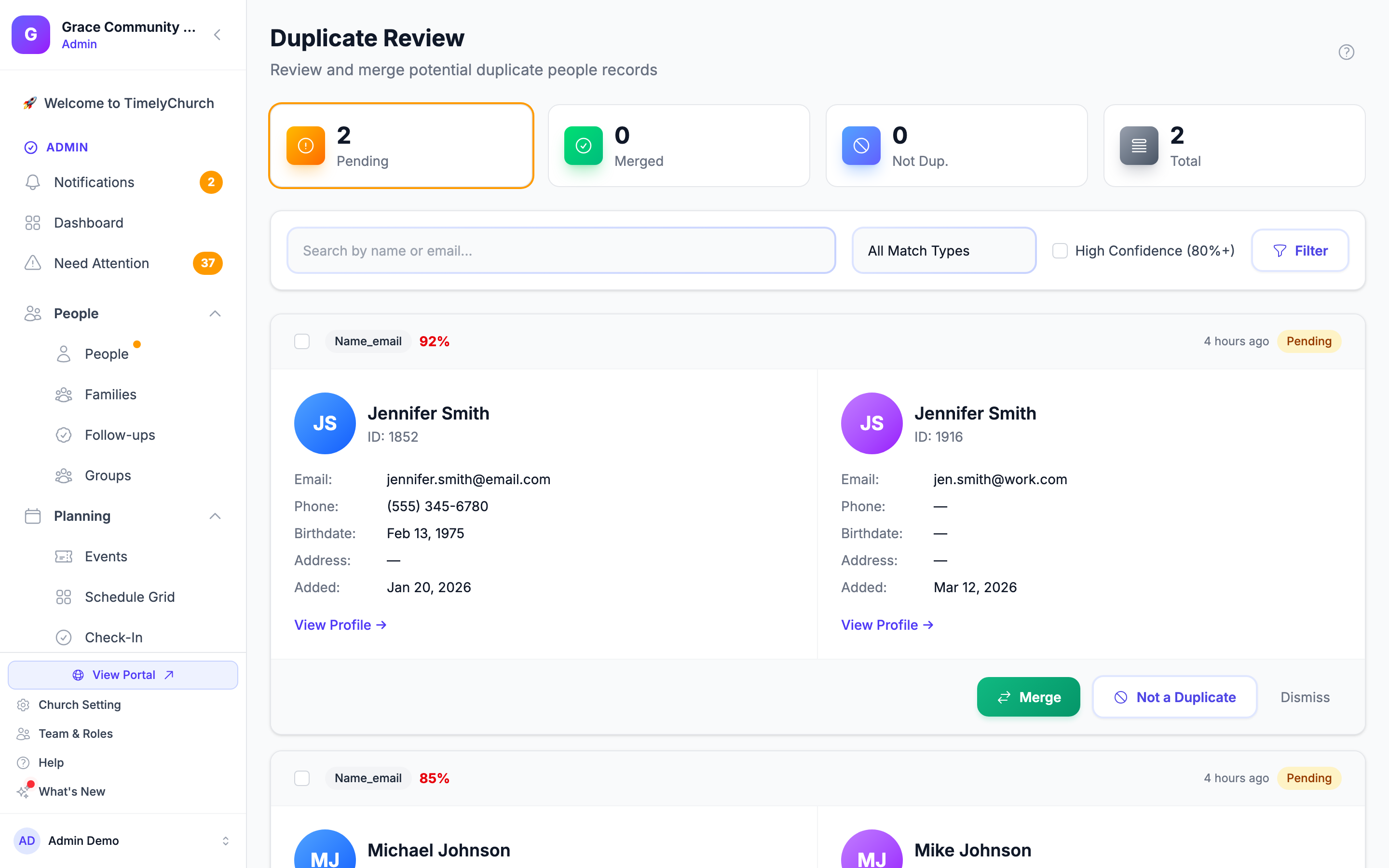
Task: Collapse sidebar using arrow beside Grace Community
Action: click(217, 35)
